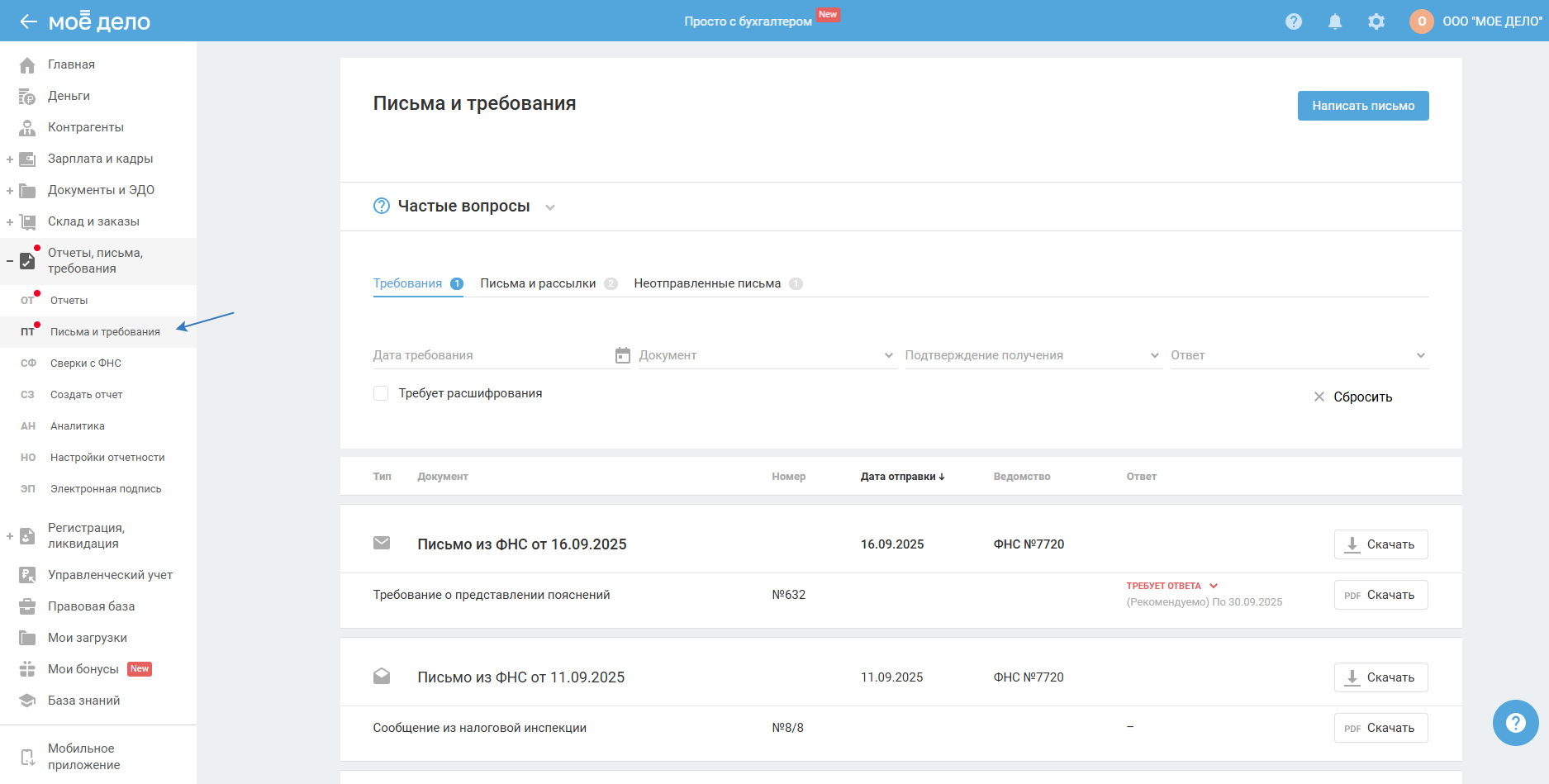Expand the Документы и ЭДО section

point(10,190)
